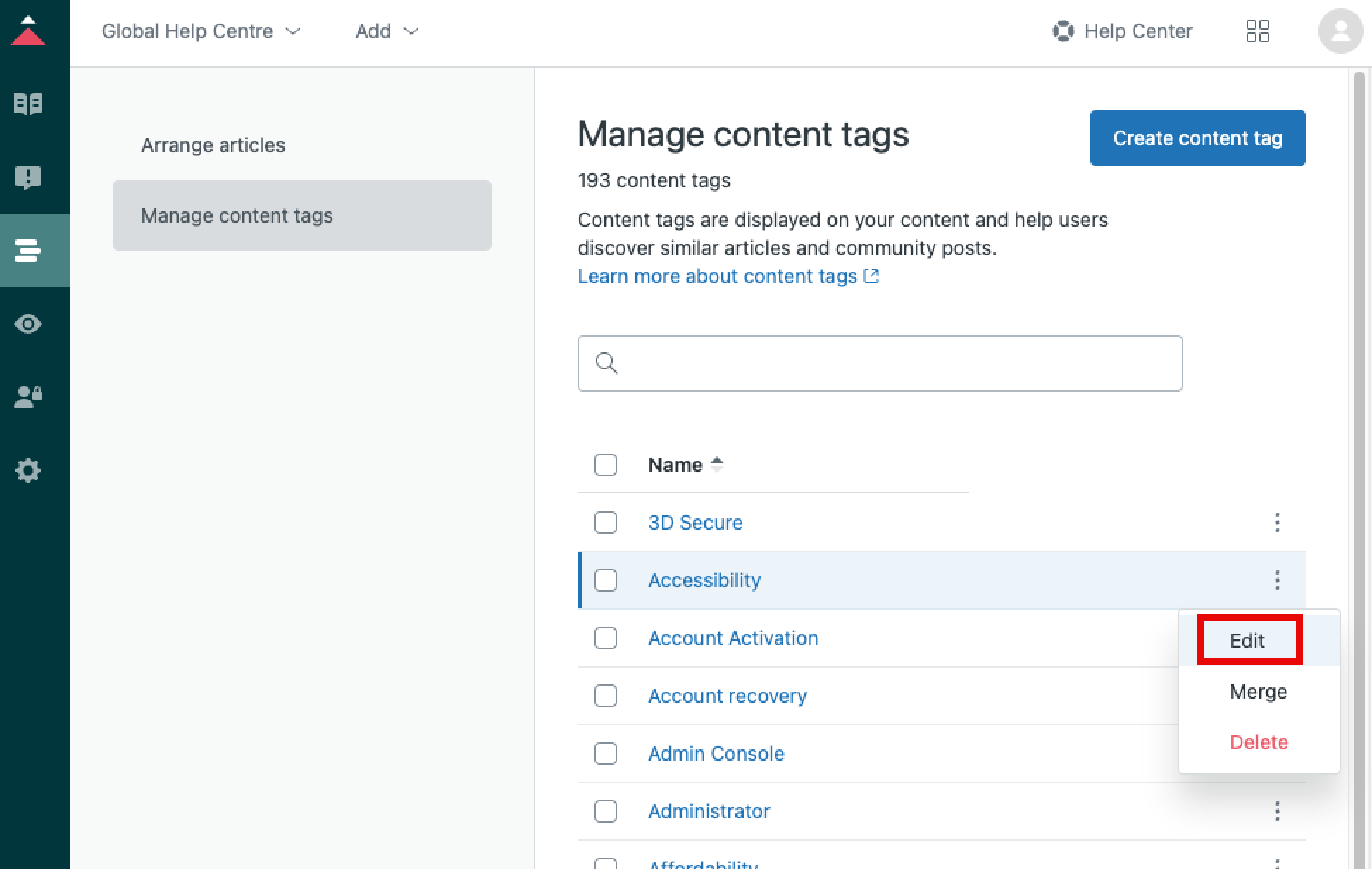The width and height of the screenshot is (1372, 869).
Task: Click inside the content tag search field
Action: pyautogui.click(x=879, y=363)
